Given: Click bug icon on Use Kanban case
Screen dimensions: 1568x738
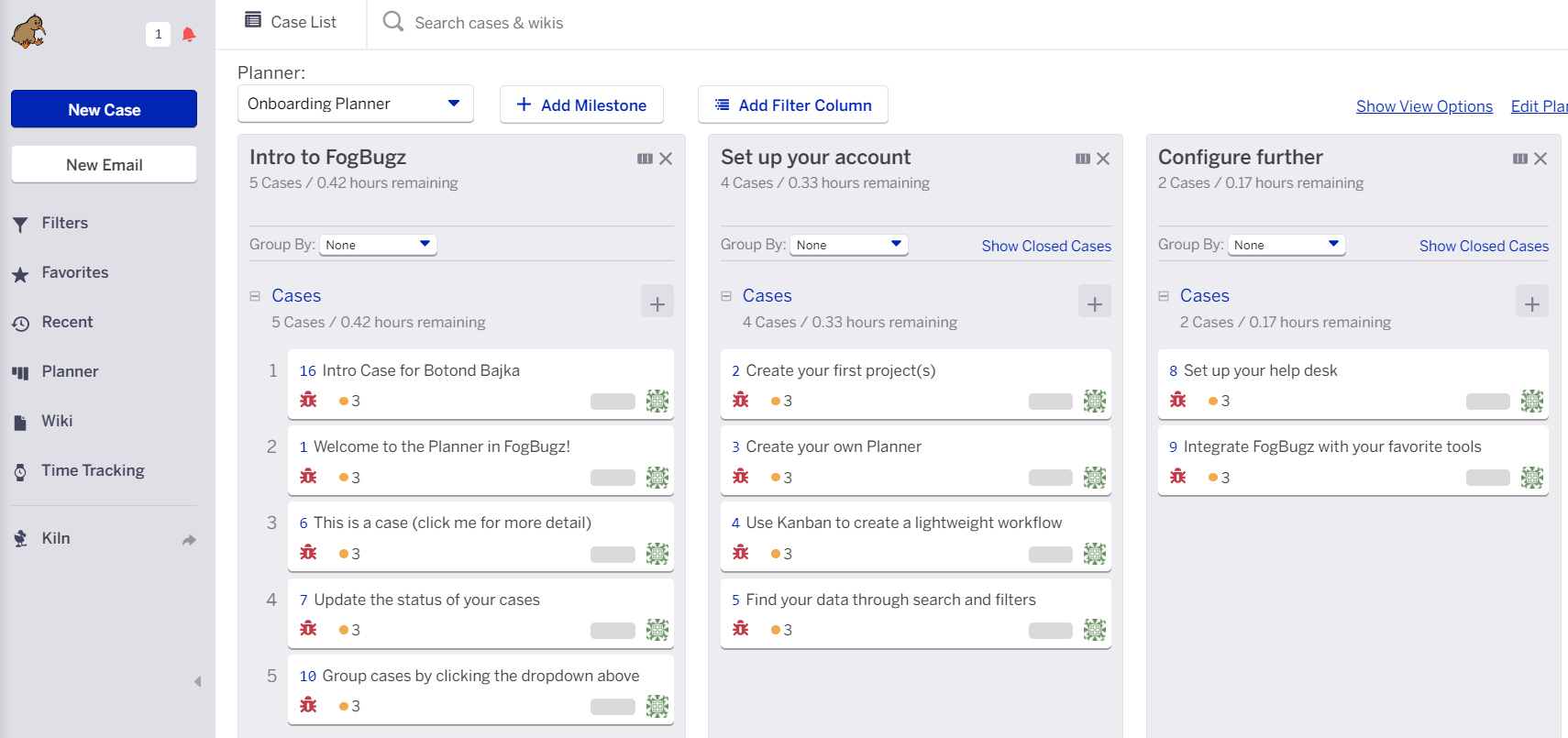Looking at the screenshot, I should point(741,553).
